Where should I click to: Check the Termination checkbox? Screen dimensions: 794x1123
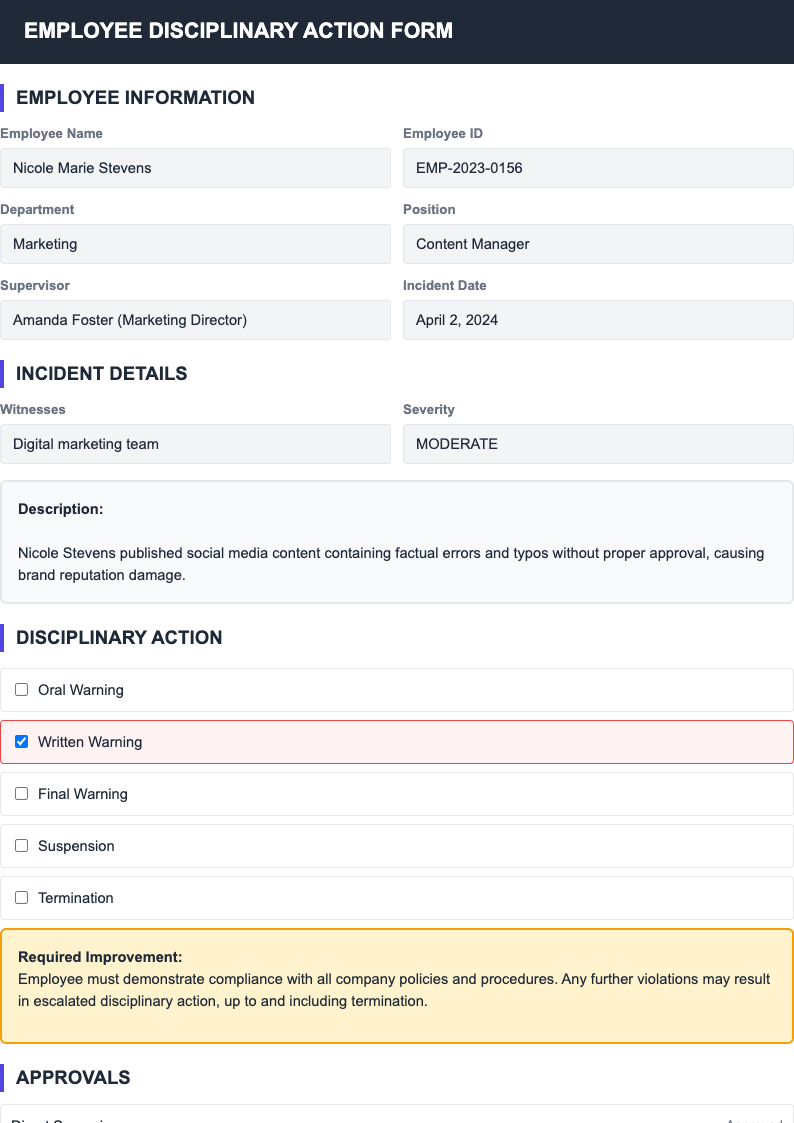coord(21,897)
